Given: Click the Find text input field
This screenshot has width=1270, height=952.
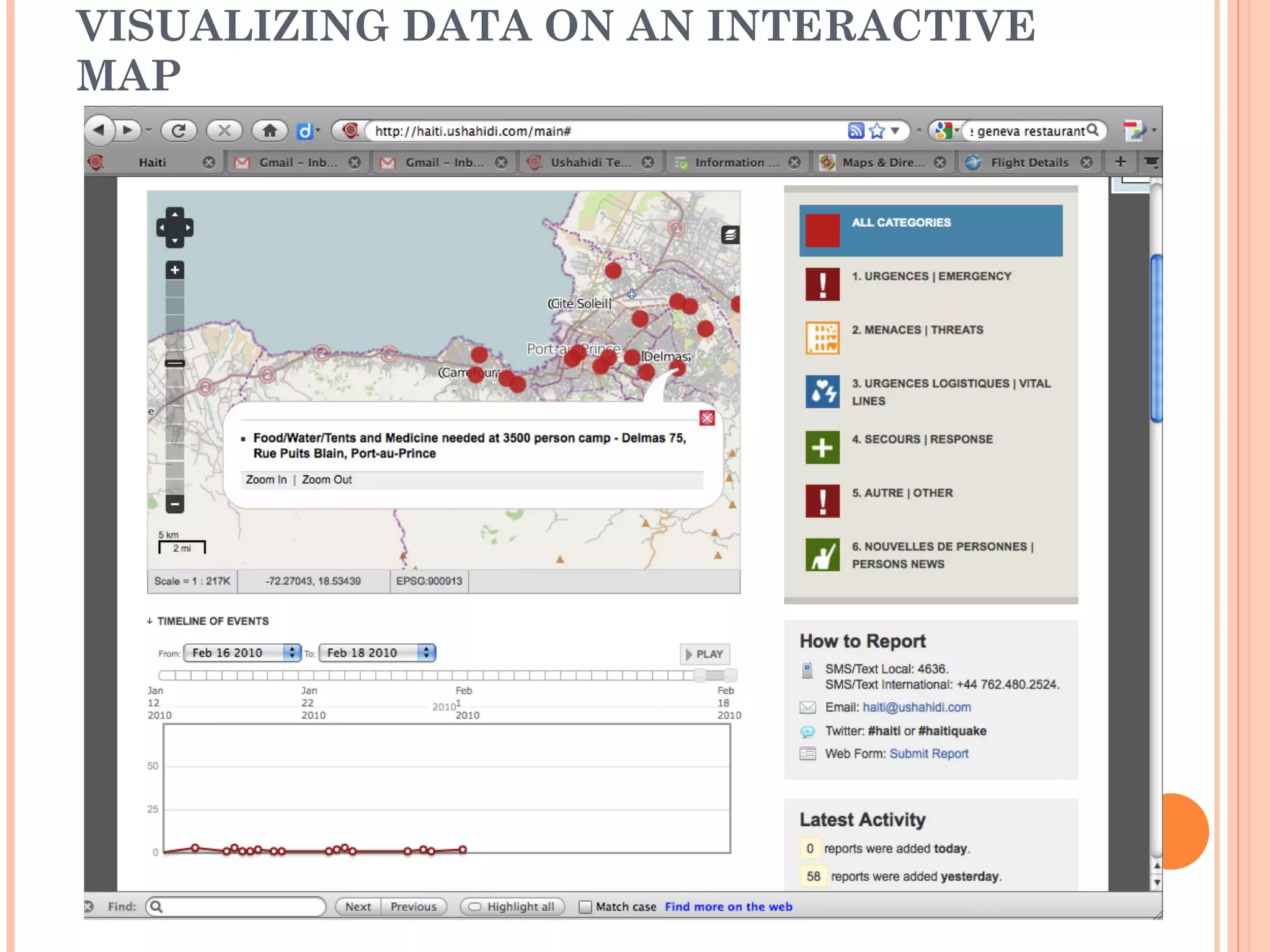Looking at the screenshot, I should [x=236, y=907].
